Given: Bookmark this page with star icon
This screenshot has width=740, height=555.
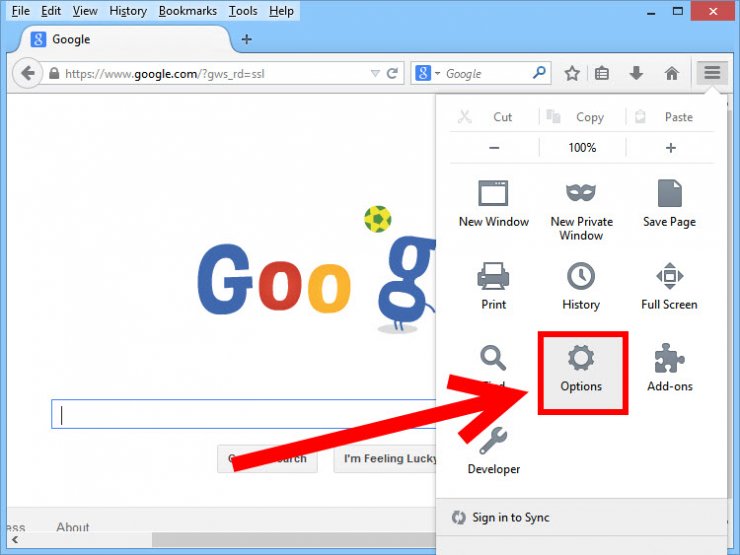Looking at the screenshot, I should pyautogui.click(x=572, y=73).
